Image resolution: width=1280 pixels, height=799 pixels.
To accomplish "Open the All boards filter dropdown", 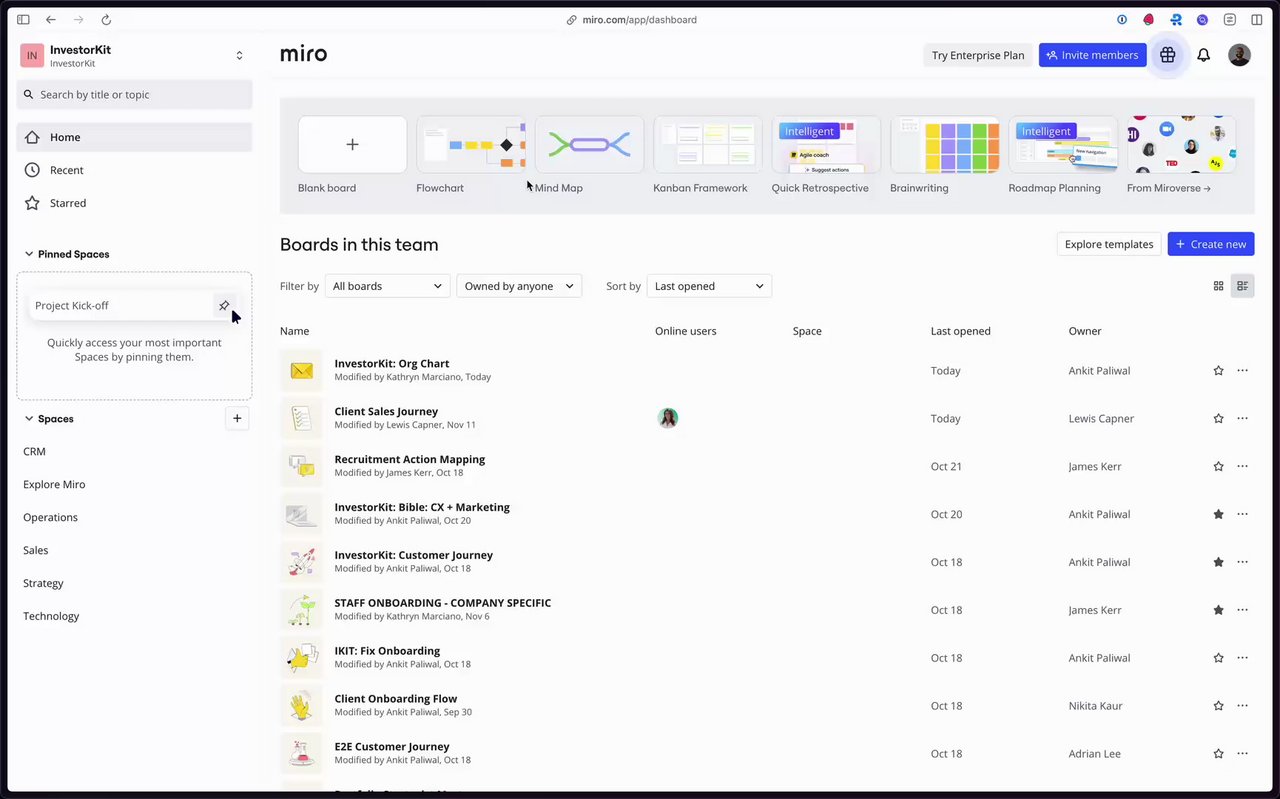I will click(x=387, y=286).
